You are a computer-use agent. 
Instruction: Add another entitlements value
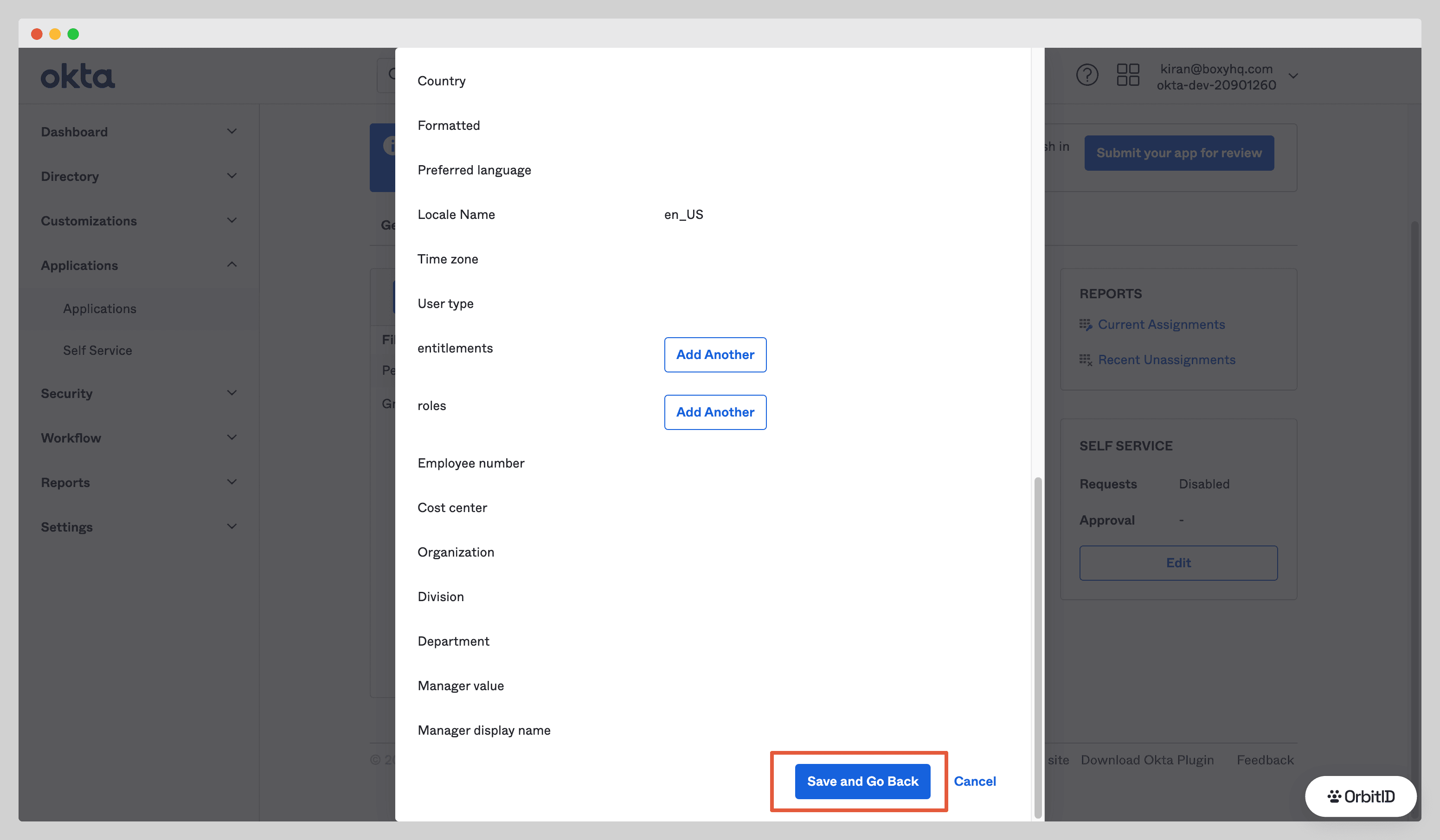[x=715, y=355]
